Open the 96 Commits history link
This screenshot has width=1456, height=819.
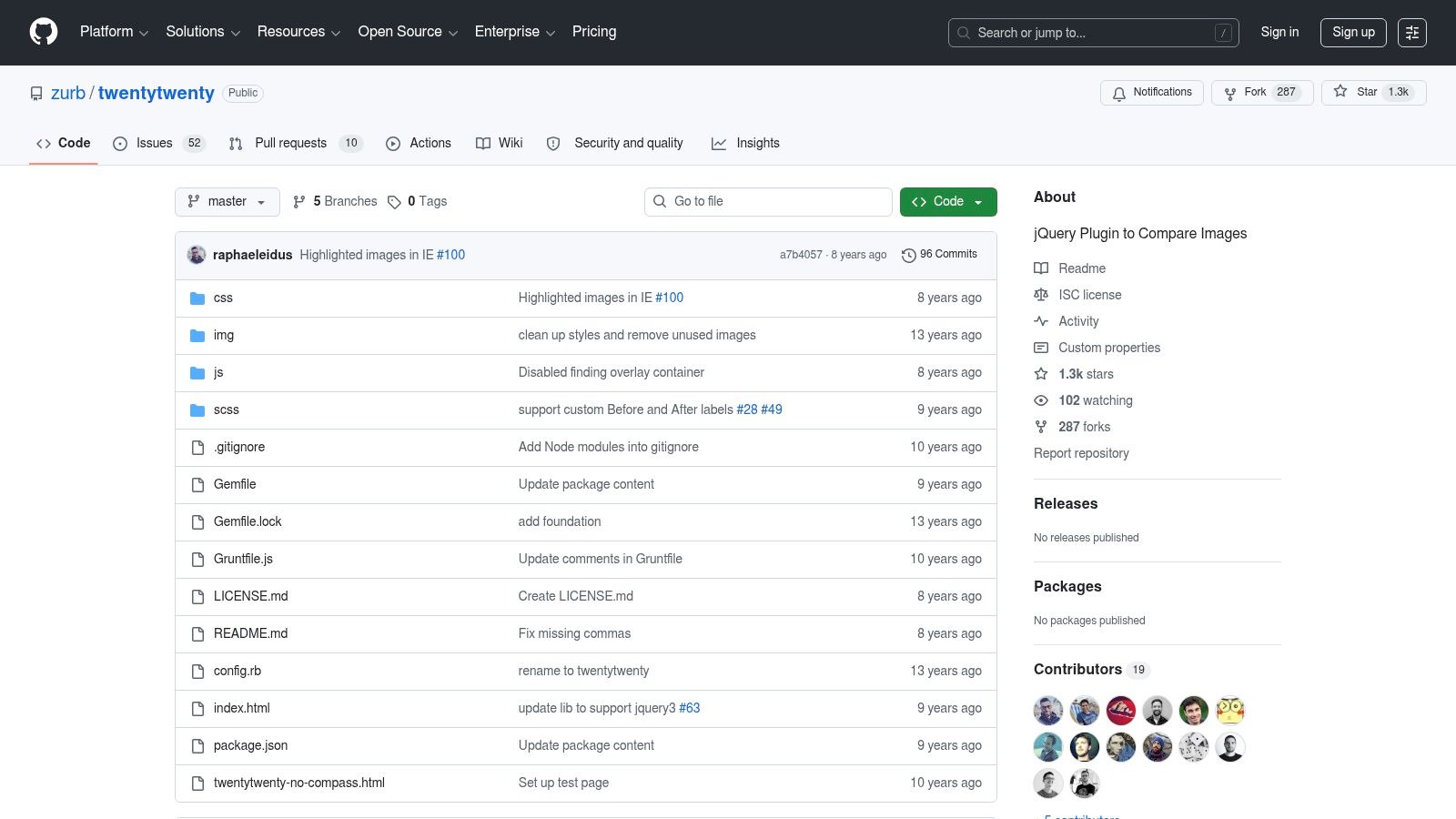(939, 255)
